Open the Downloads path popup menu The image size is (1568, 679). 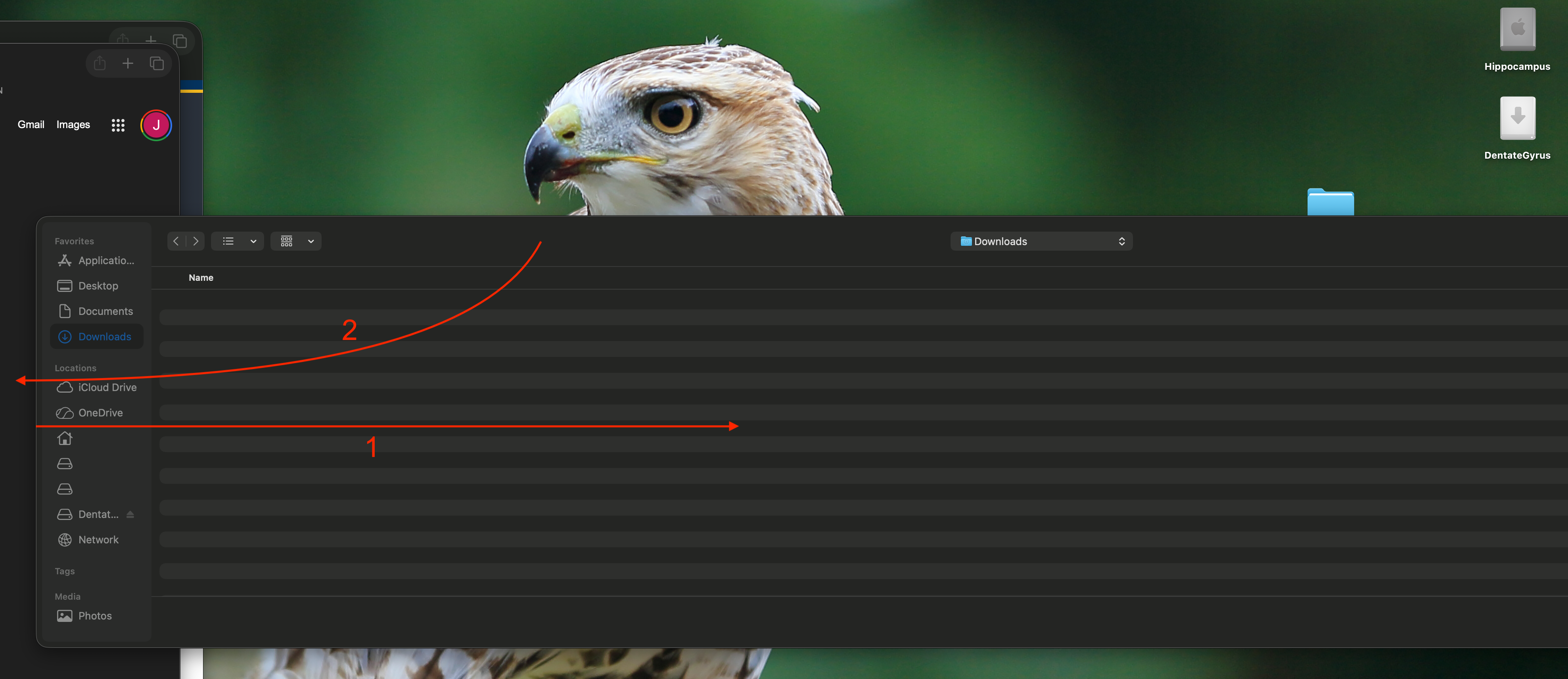click(1041, 241)
